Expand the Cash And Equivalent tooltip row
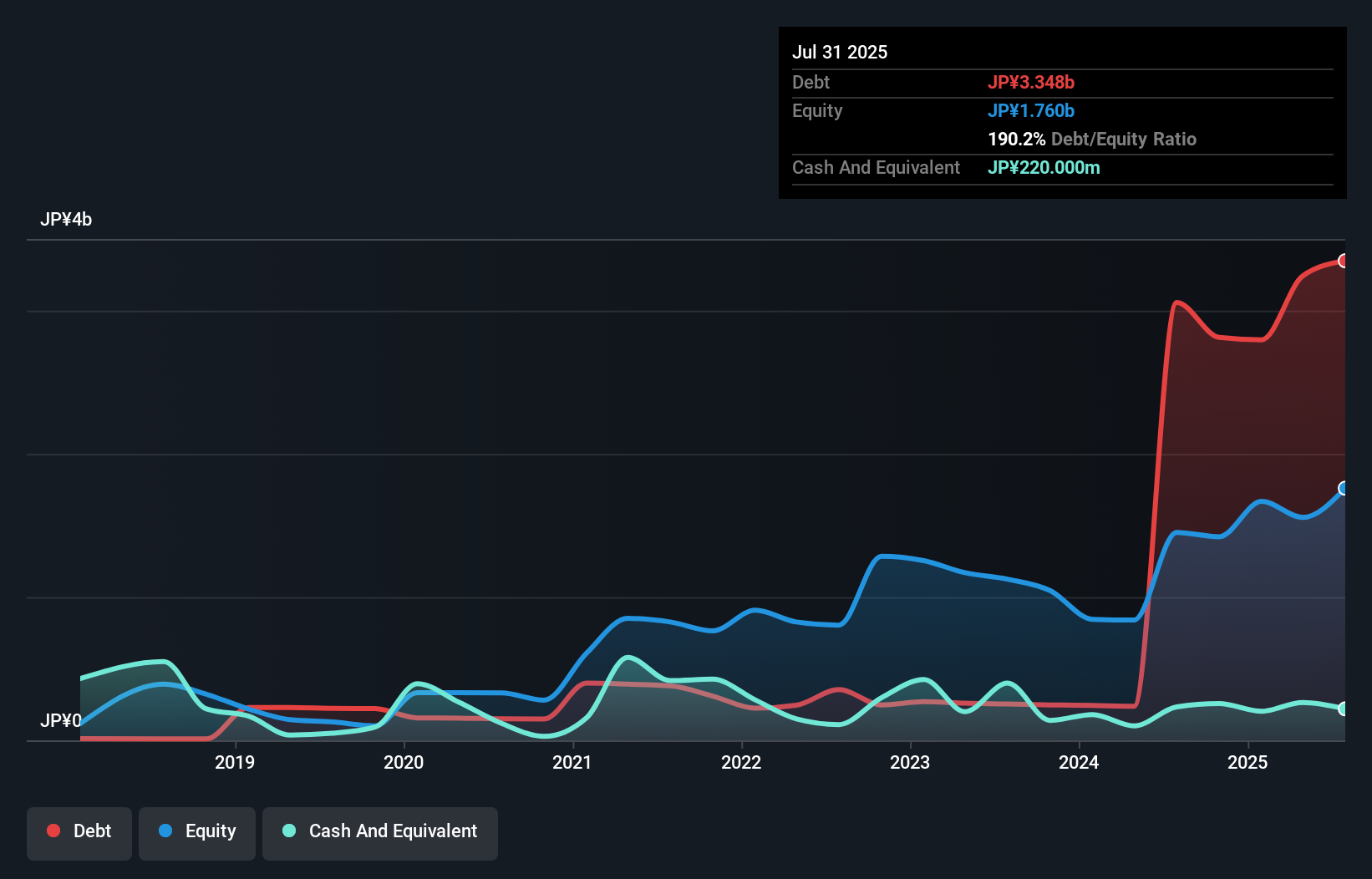This screenshot has width=1372, height=879. point(876,167)
